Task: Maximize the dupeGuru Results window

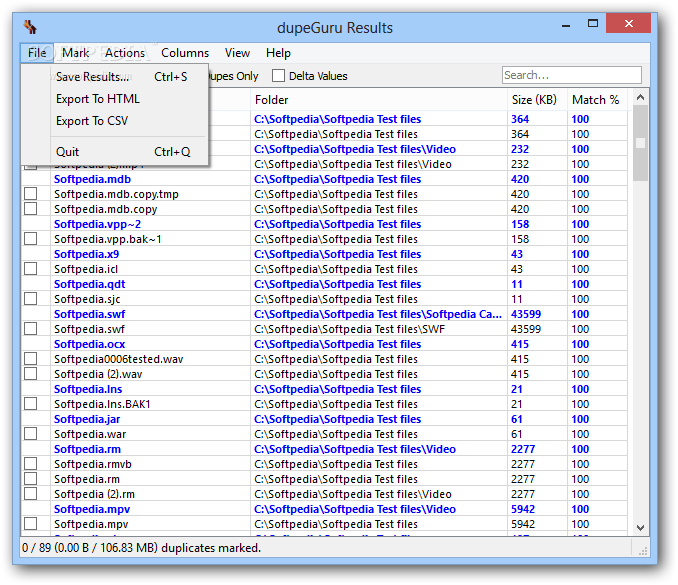Action: [x=593, y=23]
